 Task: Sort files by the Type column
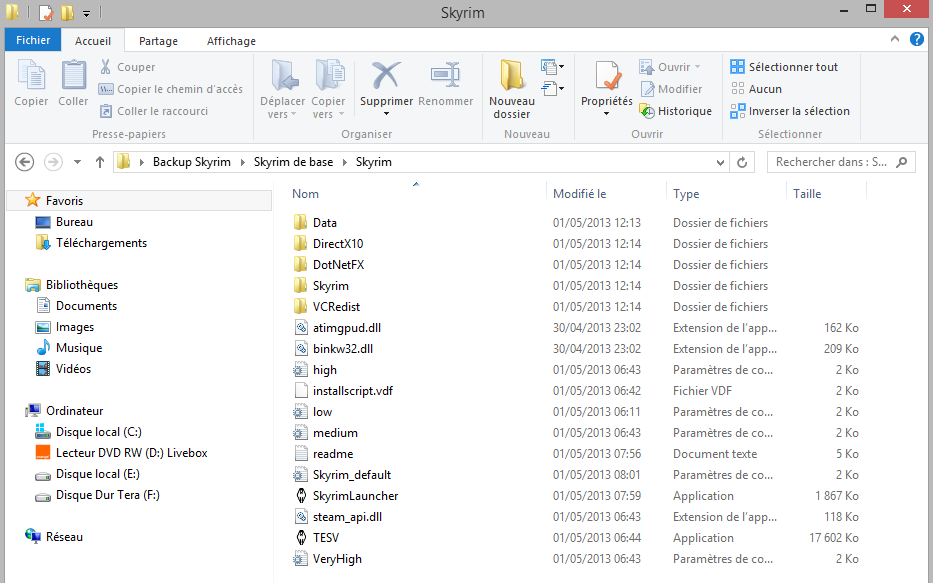(686, 193)
